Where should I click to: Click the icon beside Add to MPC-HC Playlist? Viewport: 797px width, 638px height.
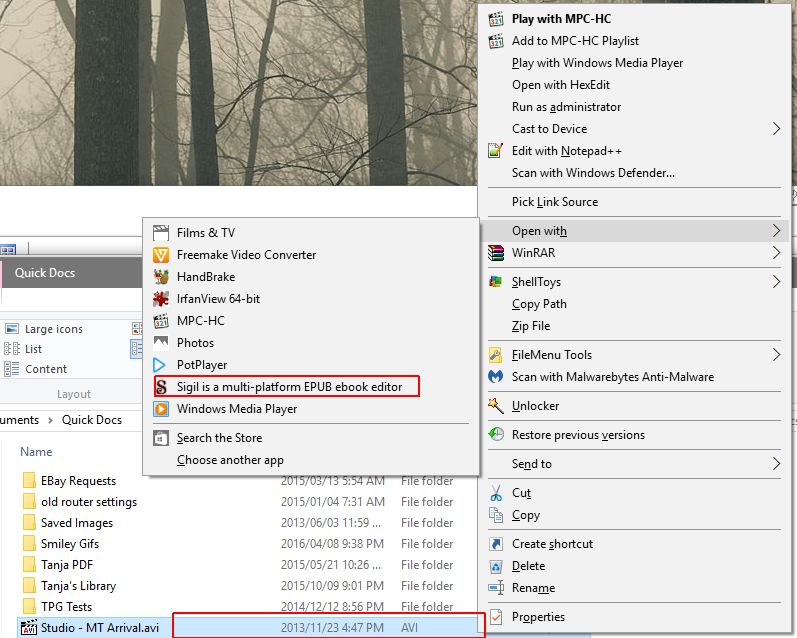(496, 41)
